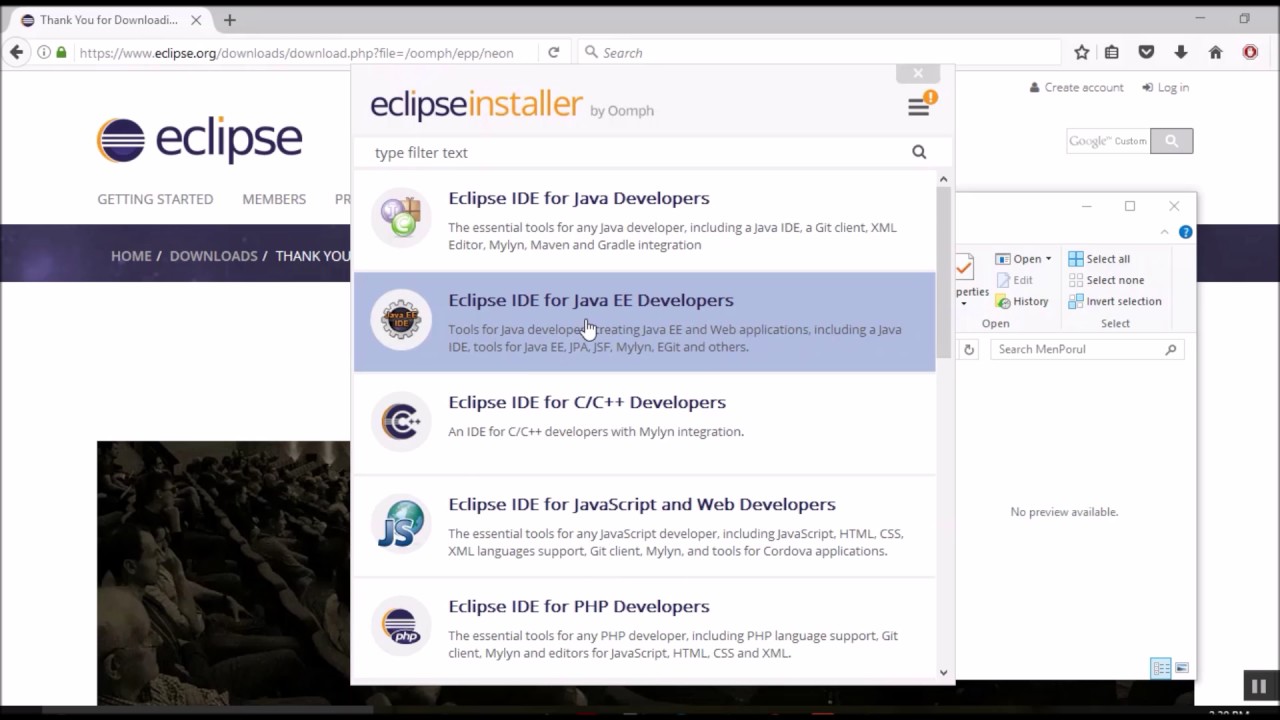The width and height of the screenshot is (1280, 720).
Task: Select Eclipse IDE for PHP Developers
Action: pyautogui.click(x=644, y=628)
